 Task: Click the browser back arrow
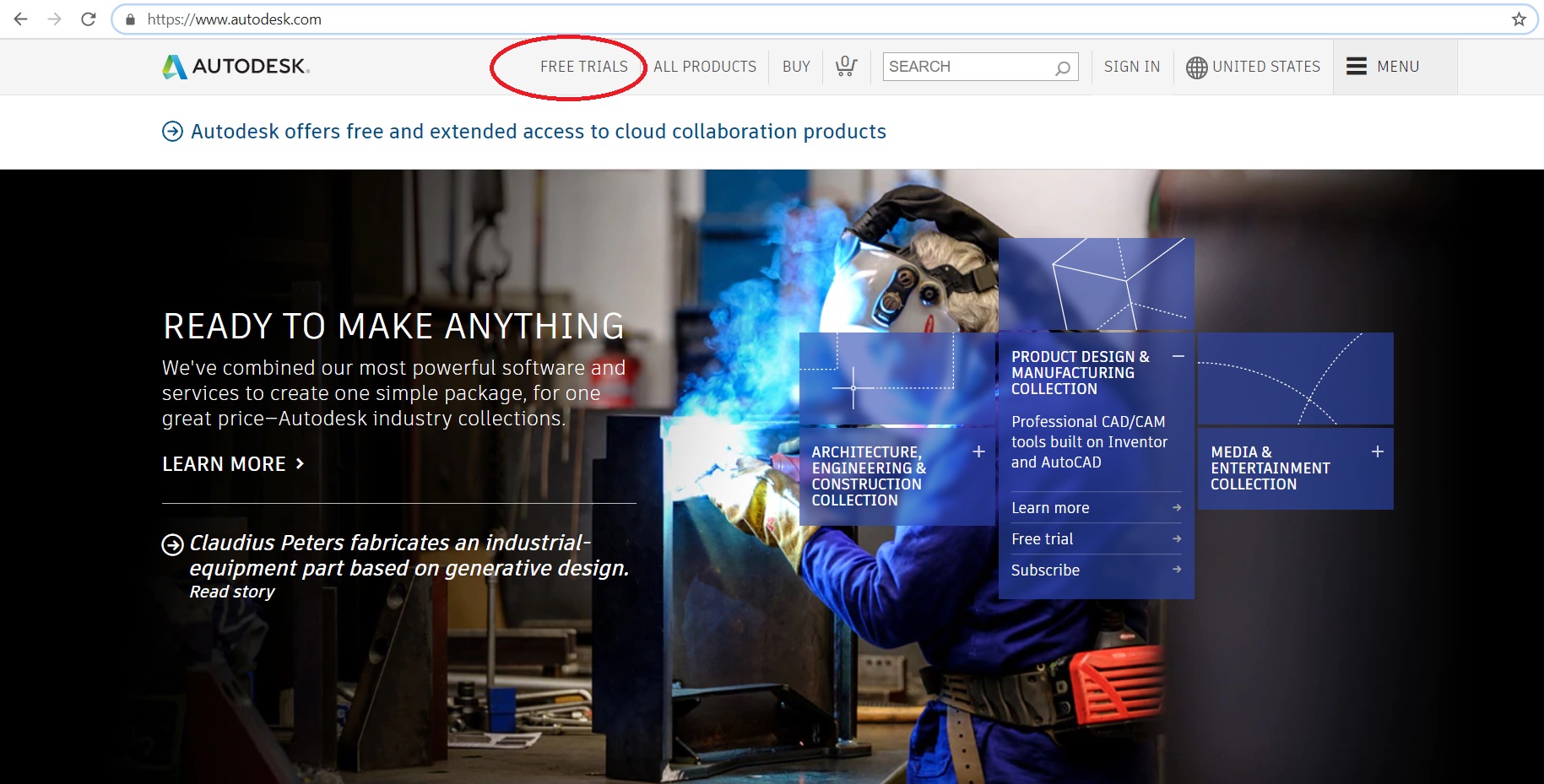pyautogui.click(x=21, y=19)
